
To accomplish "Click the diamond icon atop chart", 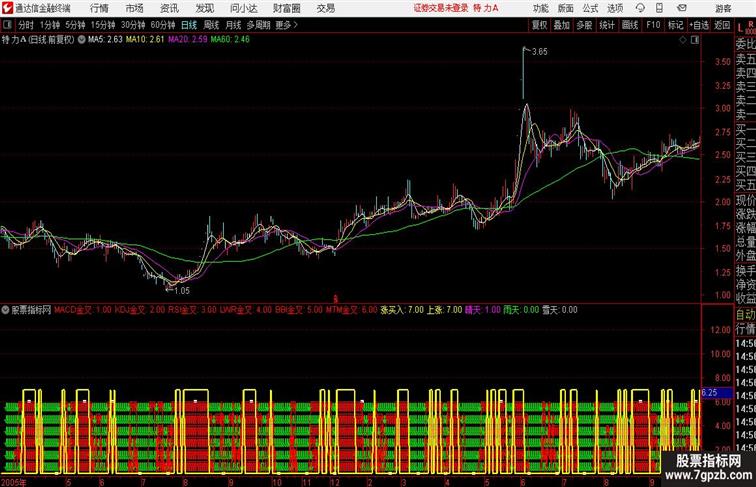I will [x=683, y=40].
